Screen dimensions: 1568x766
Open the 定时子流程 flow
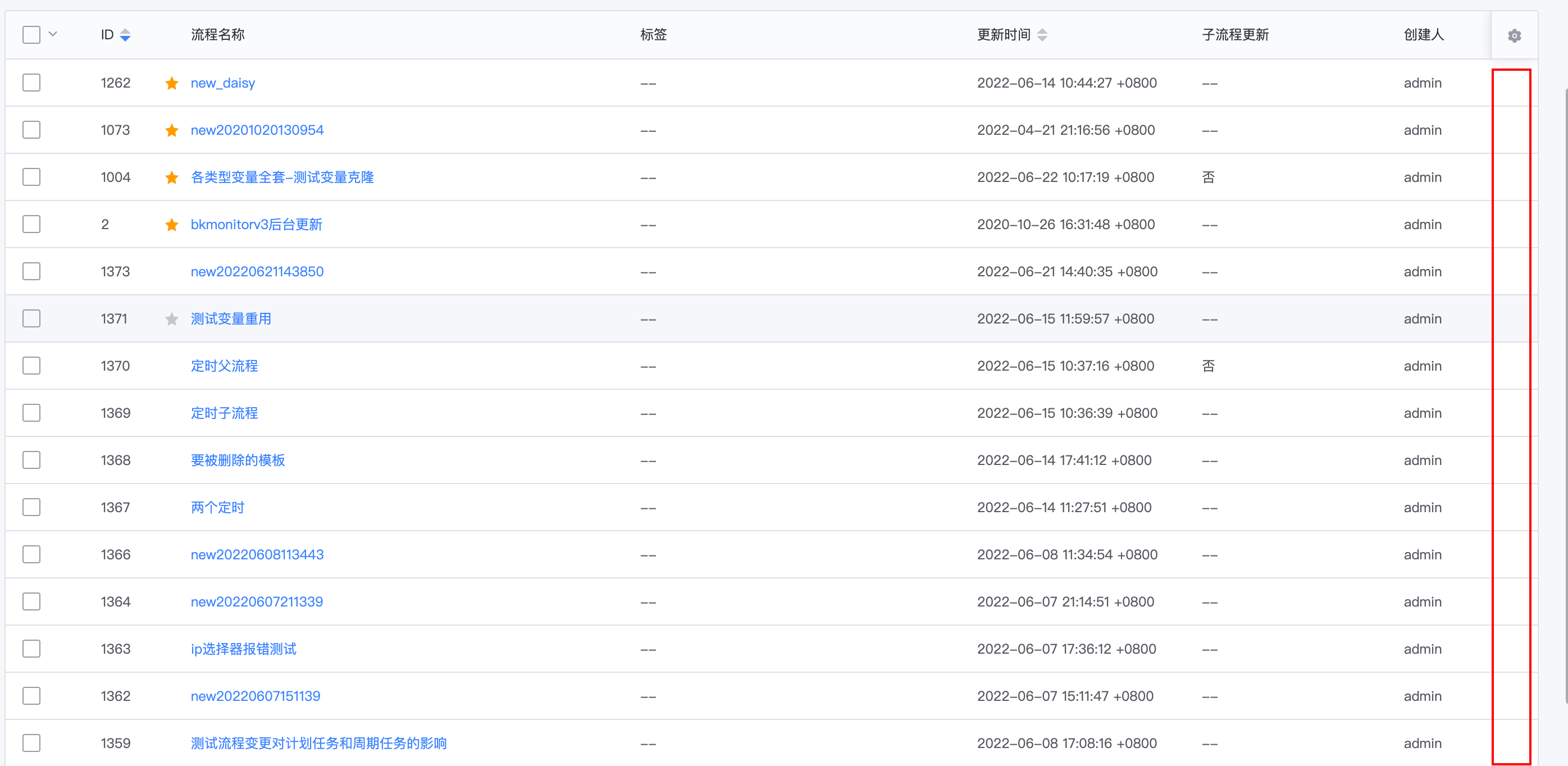click(224, 412)
